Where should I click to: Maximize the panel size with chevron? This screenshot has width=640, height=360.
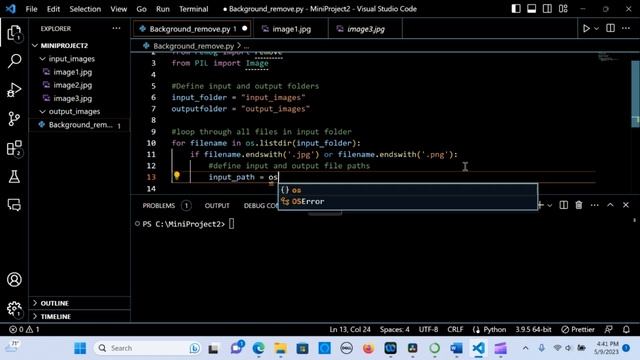click(x=610, y=205)
